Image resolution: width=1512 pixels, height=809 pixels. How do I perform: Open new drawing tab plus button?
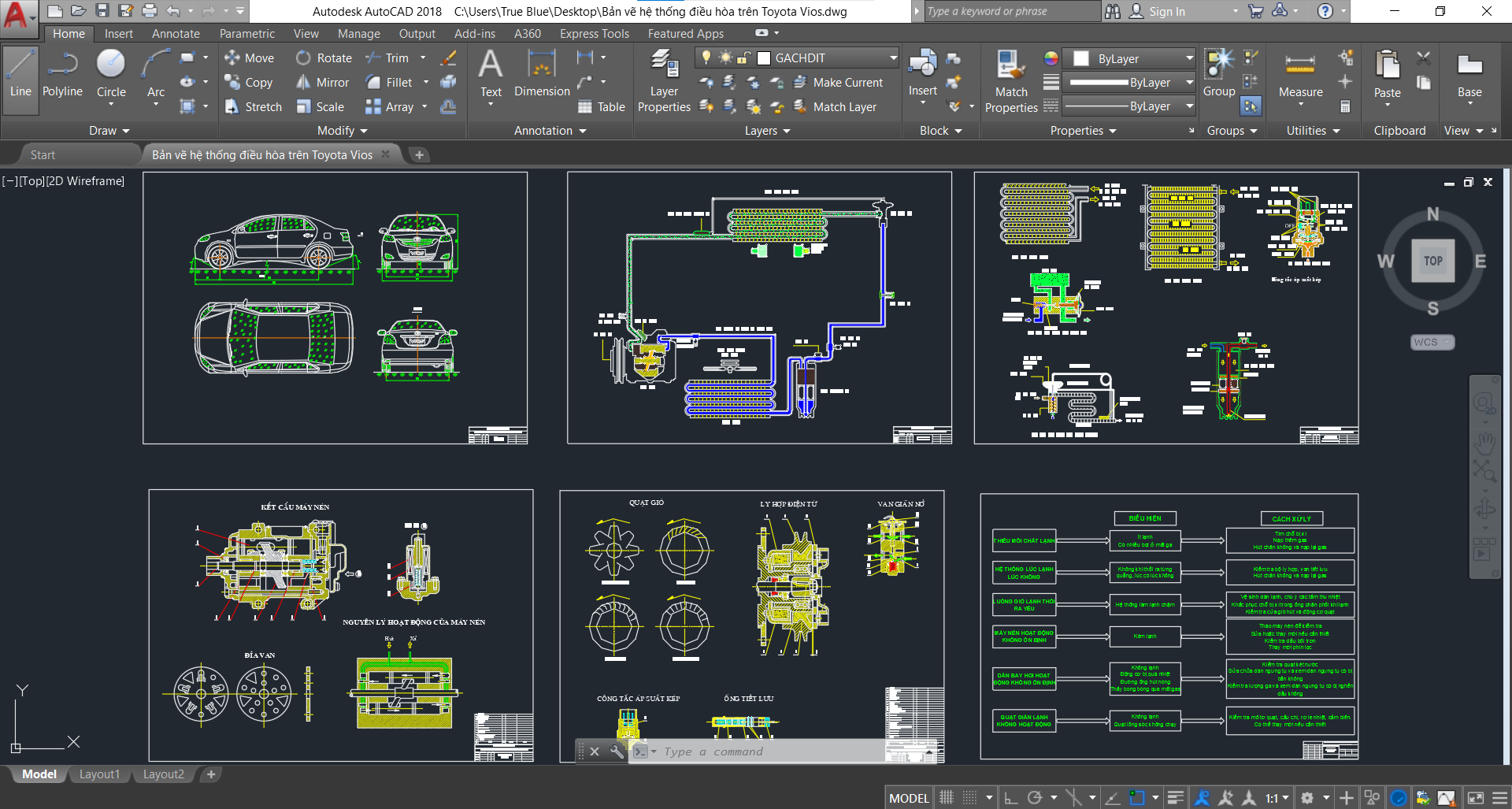pyautogui.click(x=419, y=154)
